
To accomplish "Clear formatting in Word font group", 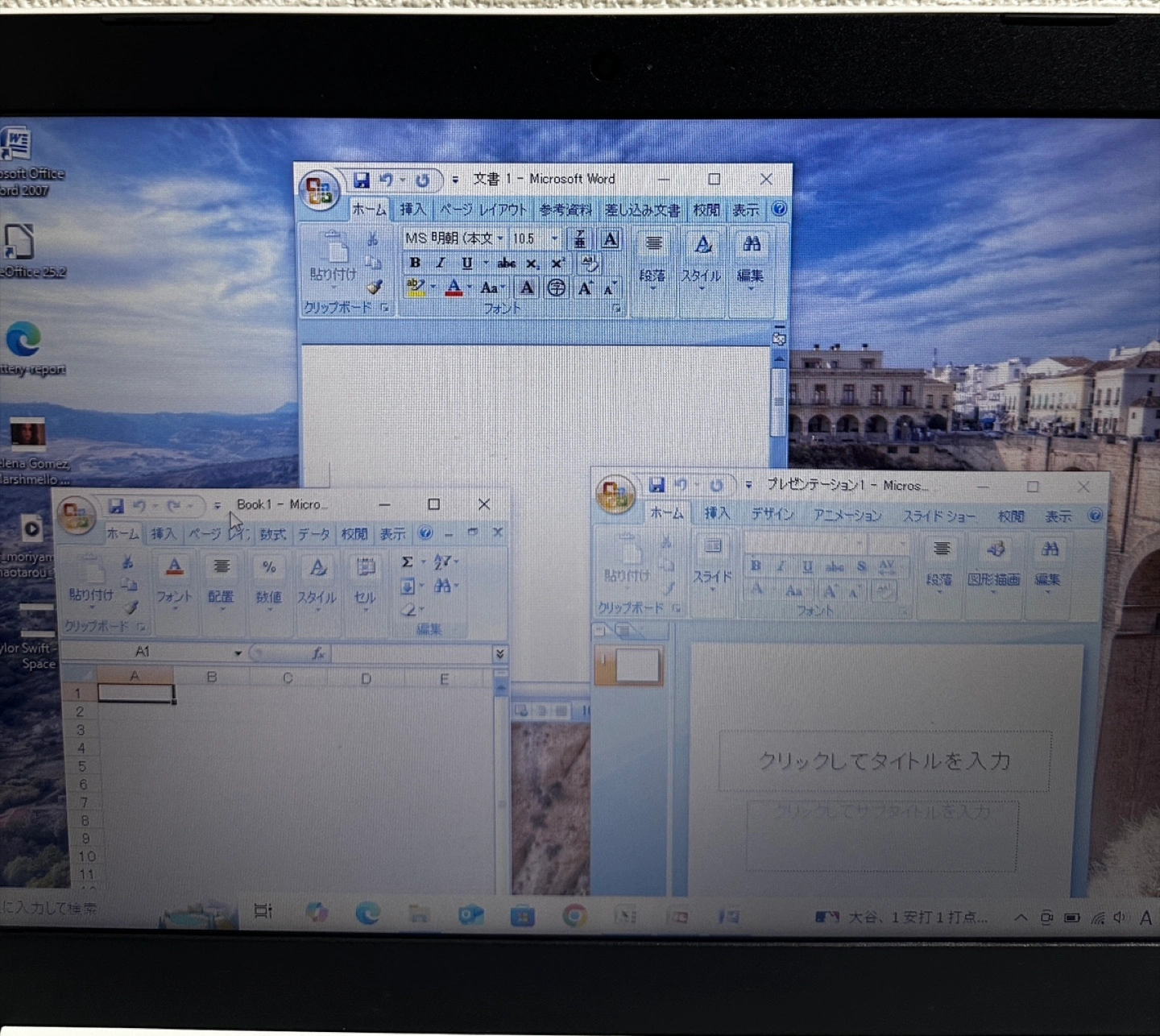I will [589, 263].
